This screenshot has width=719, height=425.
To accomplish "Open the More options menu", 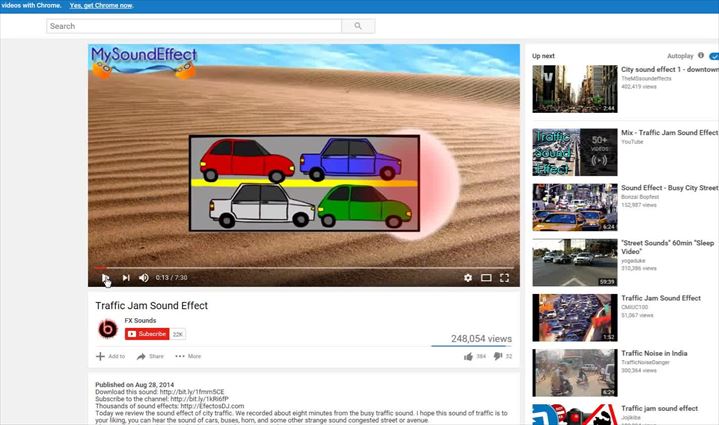I will click(188, 356).
